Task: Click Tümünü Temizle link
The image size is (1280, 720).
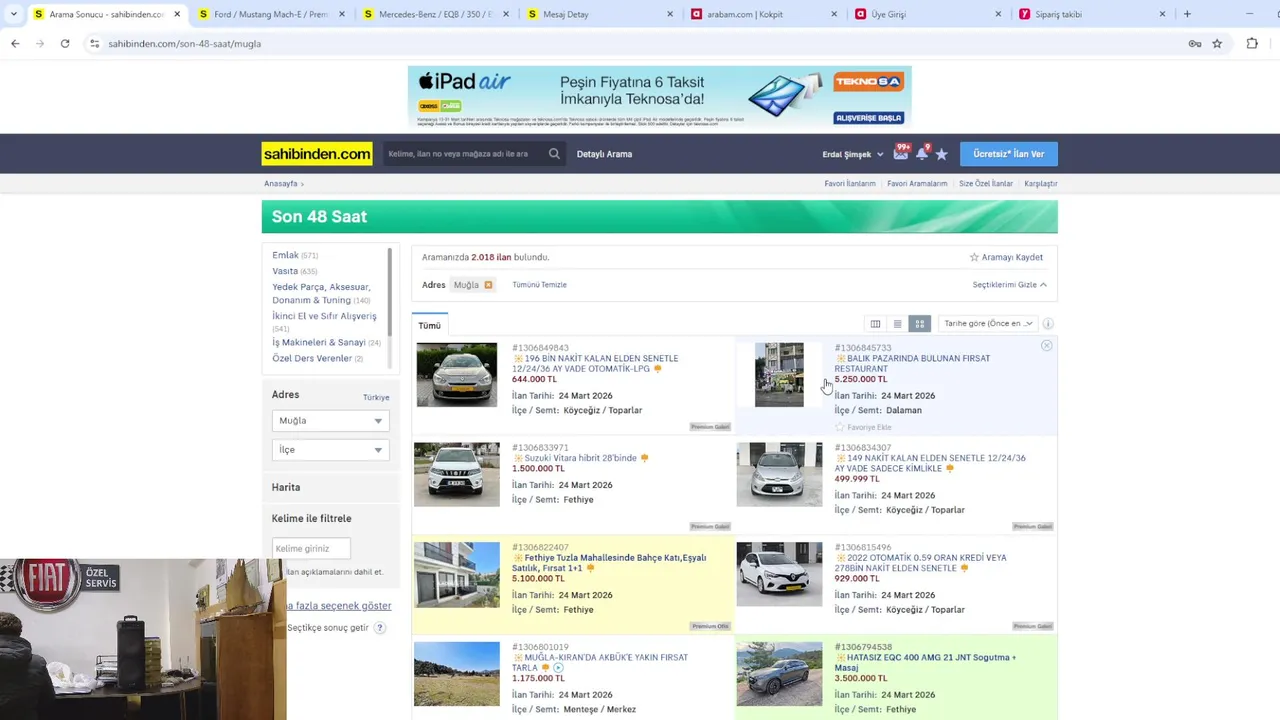Action: coord(540,285)
